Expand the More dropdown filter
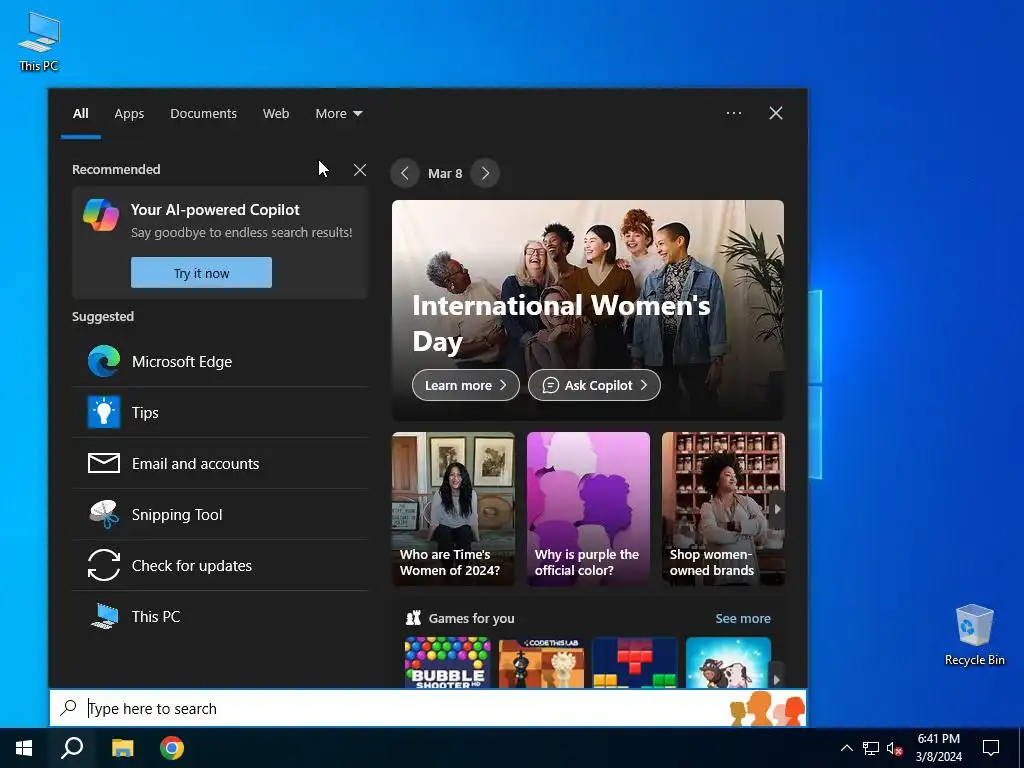The height and width of the screenshot is (768, 1024). coord(338,114)
